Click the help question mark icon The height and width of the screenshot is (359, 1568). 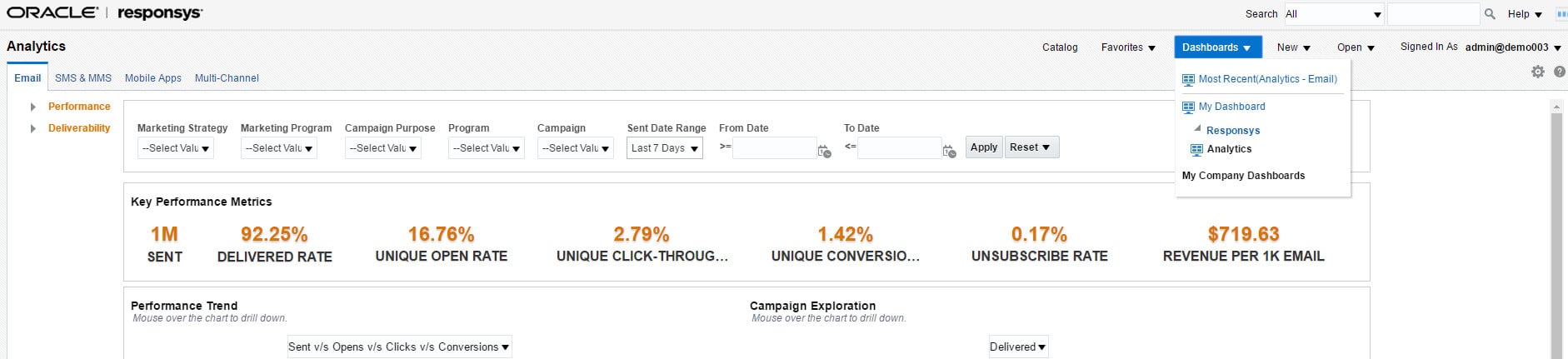click(x=1560, y=72)
